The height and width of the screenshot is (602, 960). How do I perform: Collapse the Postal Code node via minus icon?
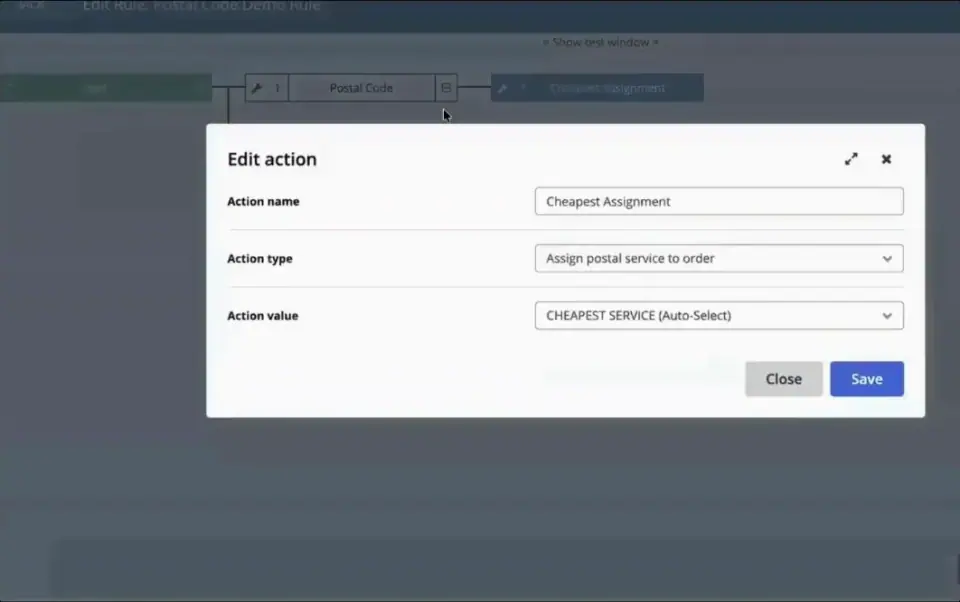pyautogui.click(x=446, y=88)
